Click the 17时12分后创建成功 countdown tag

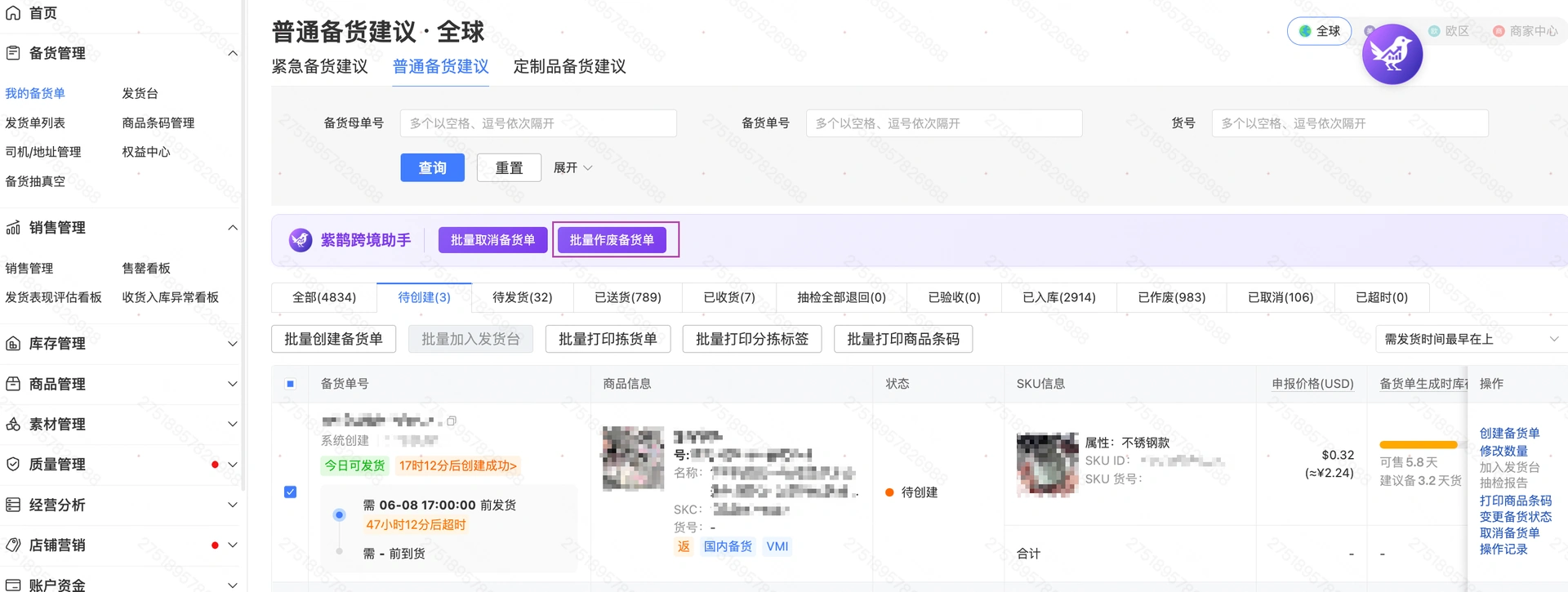[x=458, y=465]
